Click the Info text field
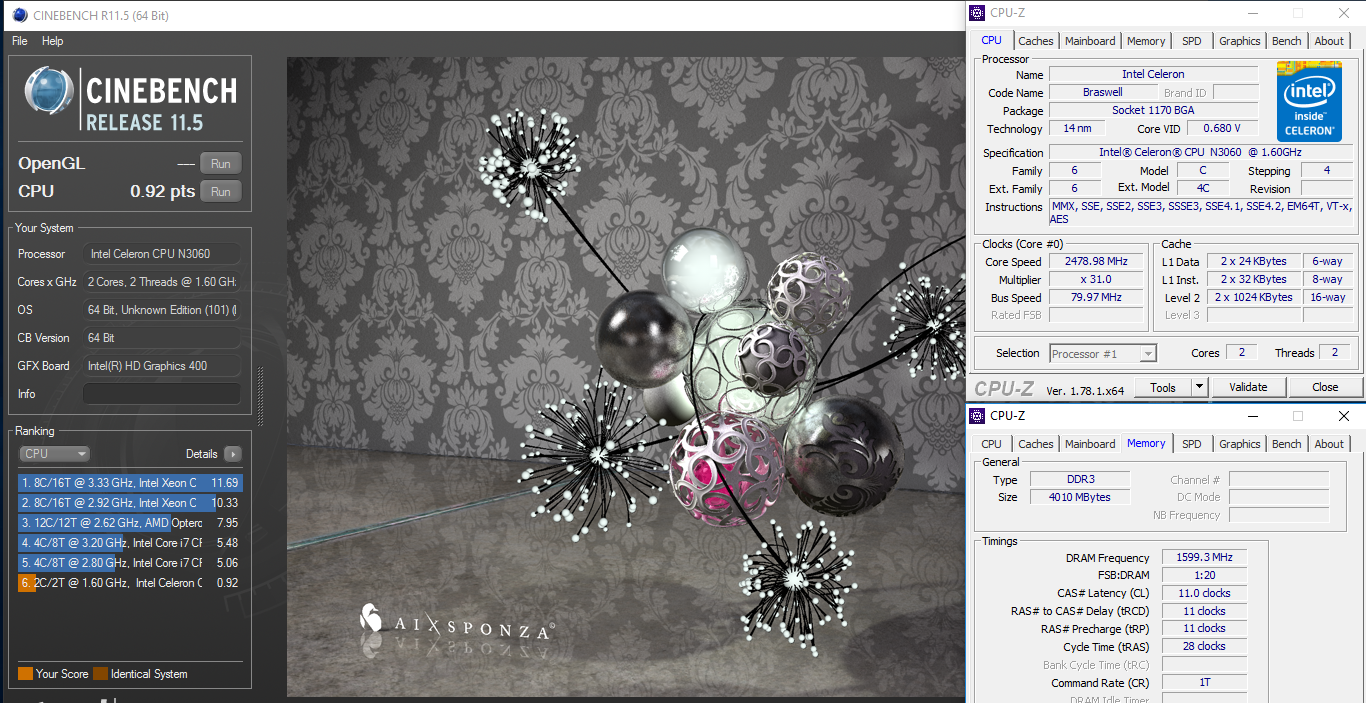 coord(162,394)
